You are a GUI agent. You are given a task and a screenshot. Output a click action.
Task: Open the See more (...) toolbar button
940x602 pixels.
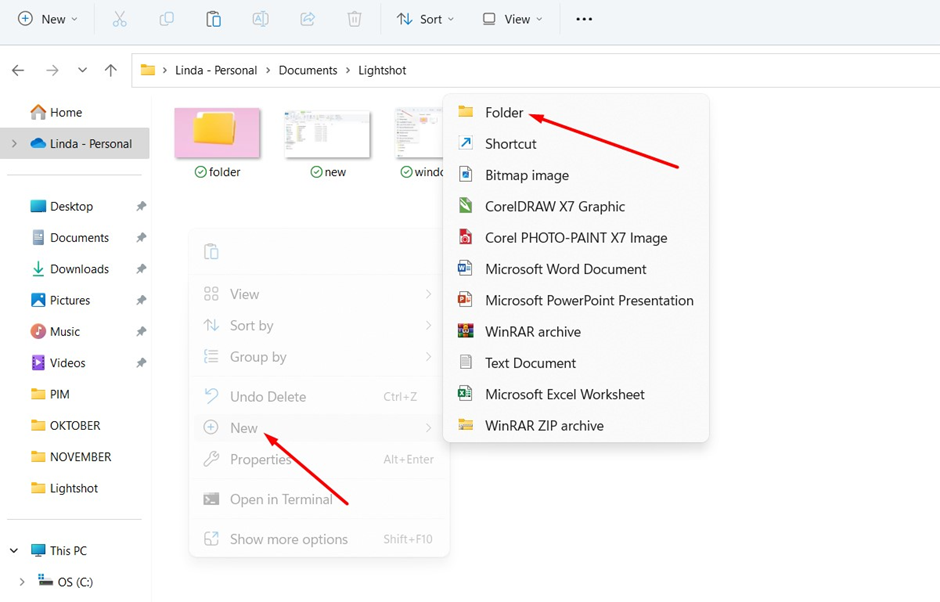(584, 19)
